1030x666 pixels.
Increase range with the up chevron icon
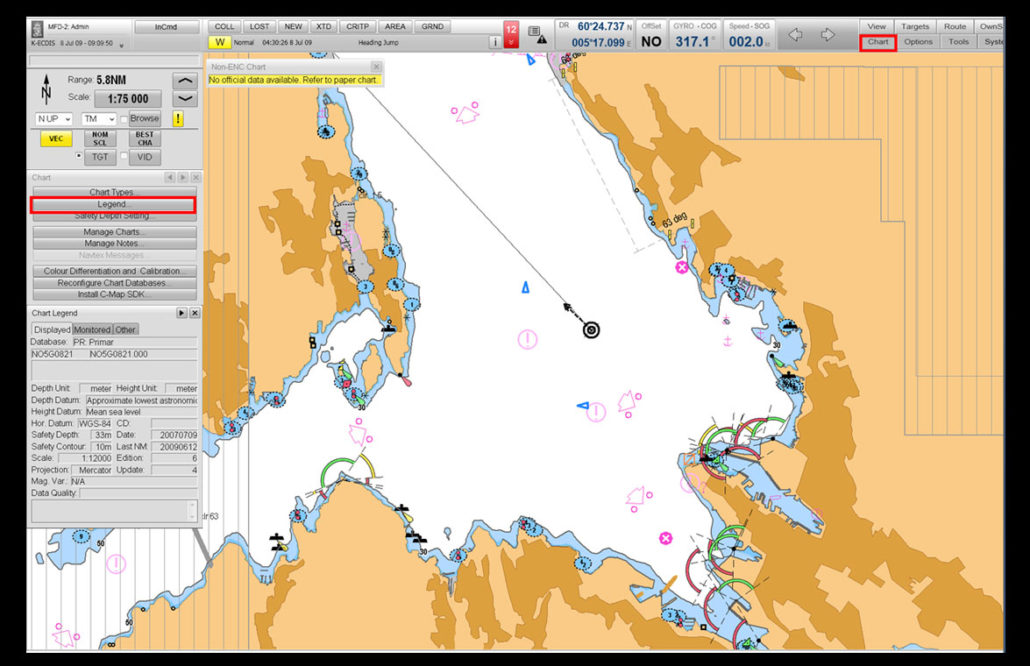185,82
